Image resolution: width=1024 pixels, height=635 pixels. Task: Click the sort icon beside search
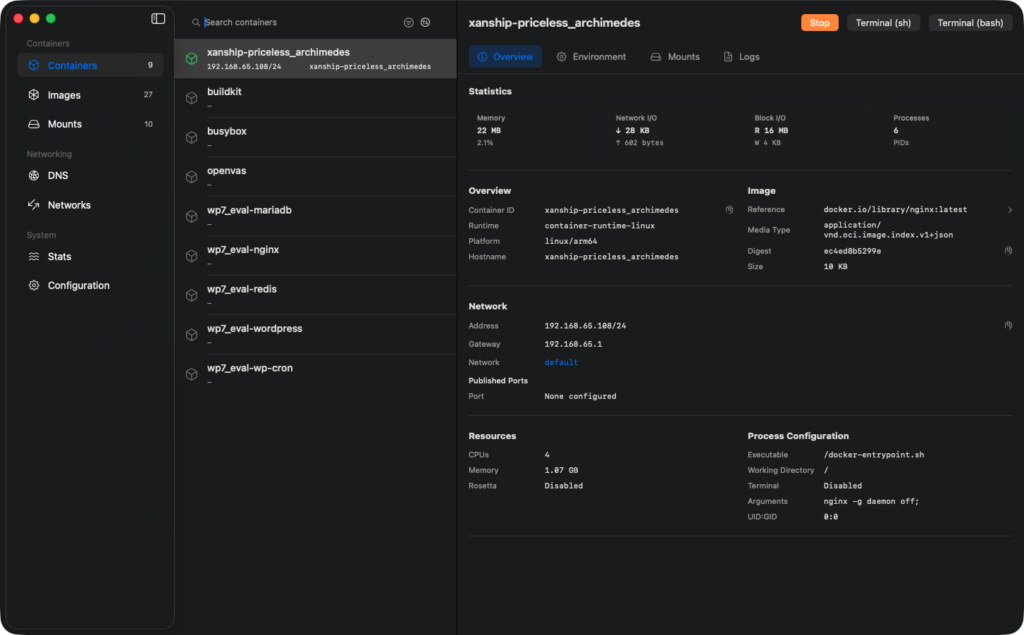click(425, 22)
